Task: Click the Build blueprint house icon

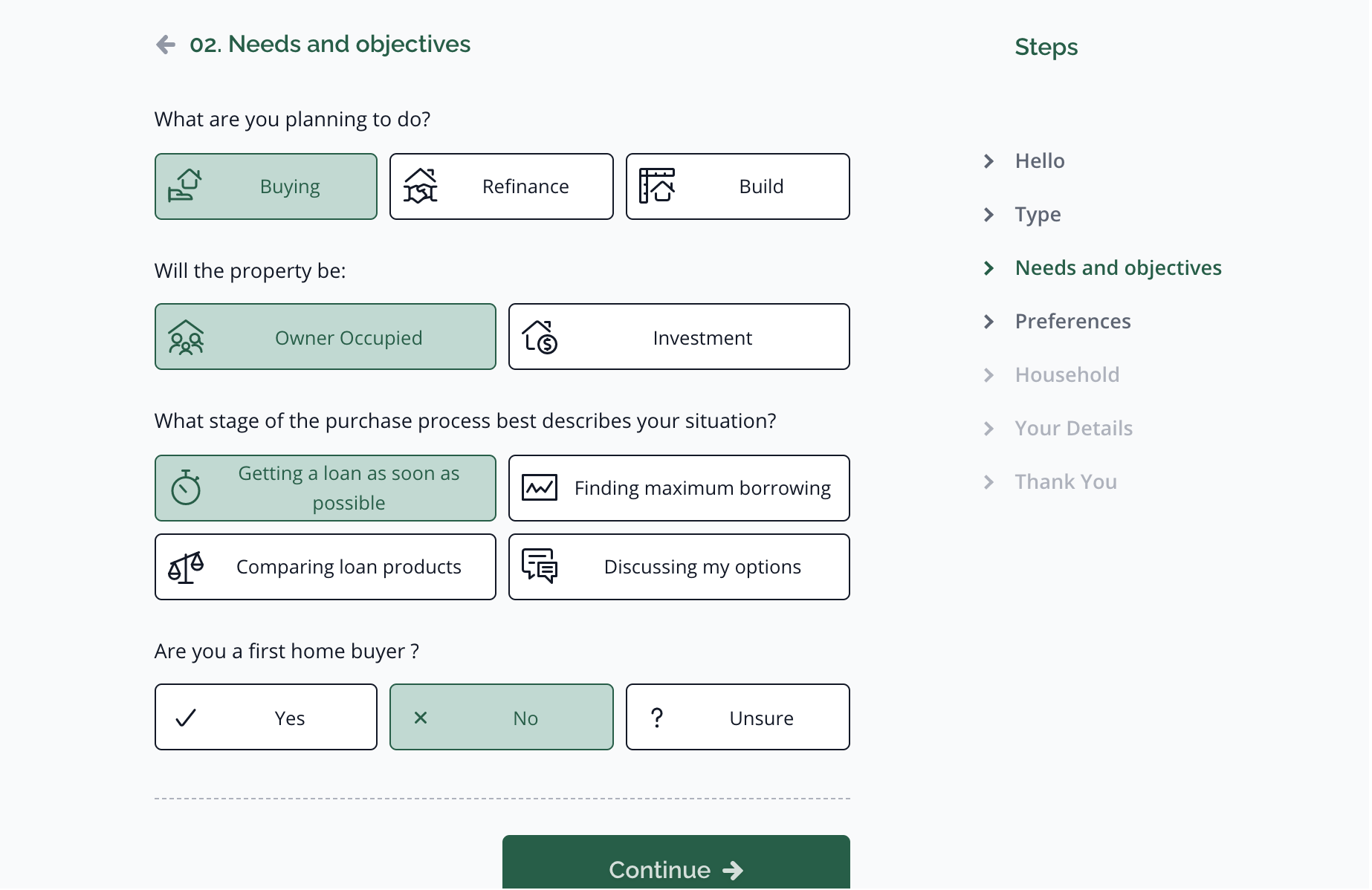Action: pos(657,186)
